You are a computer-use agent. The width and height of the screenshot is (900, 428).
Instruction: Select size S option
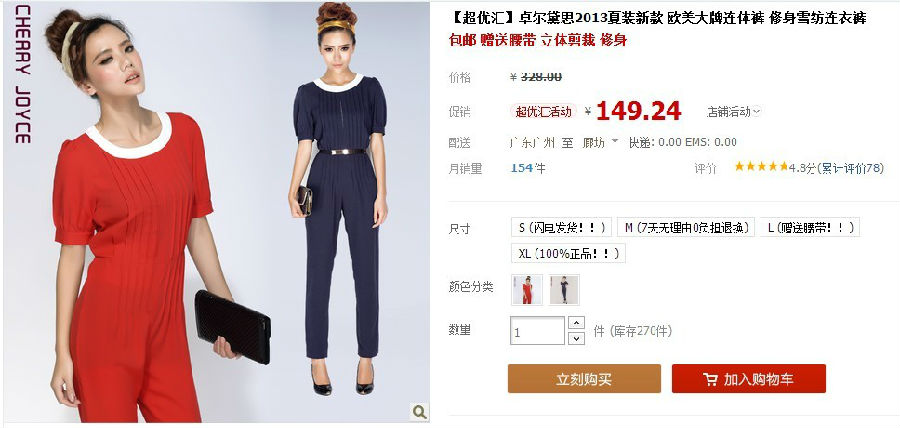pos(561,227)
